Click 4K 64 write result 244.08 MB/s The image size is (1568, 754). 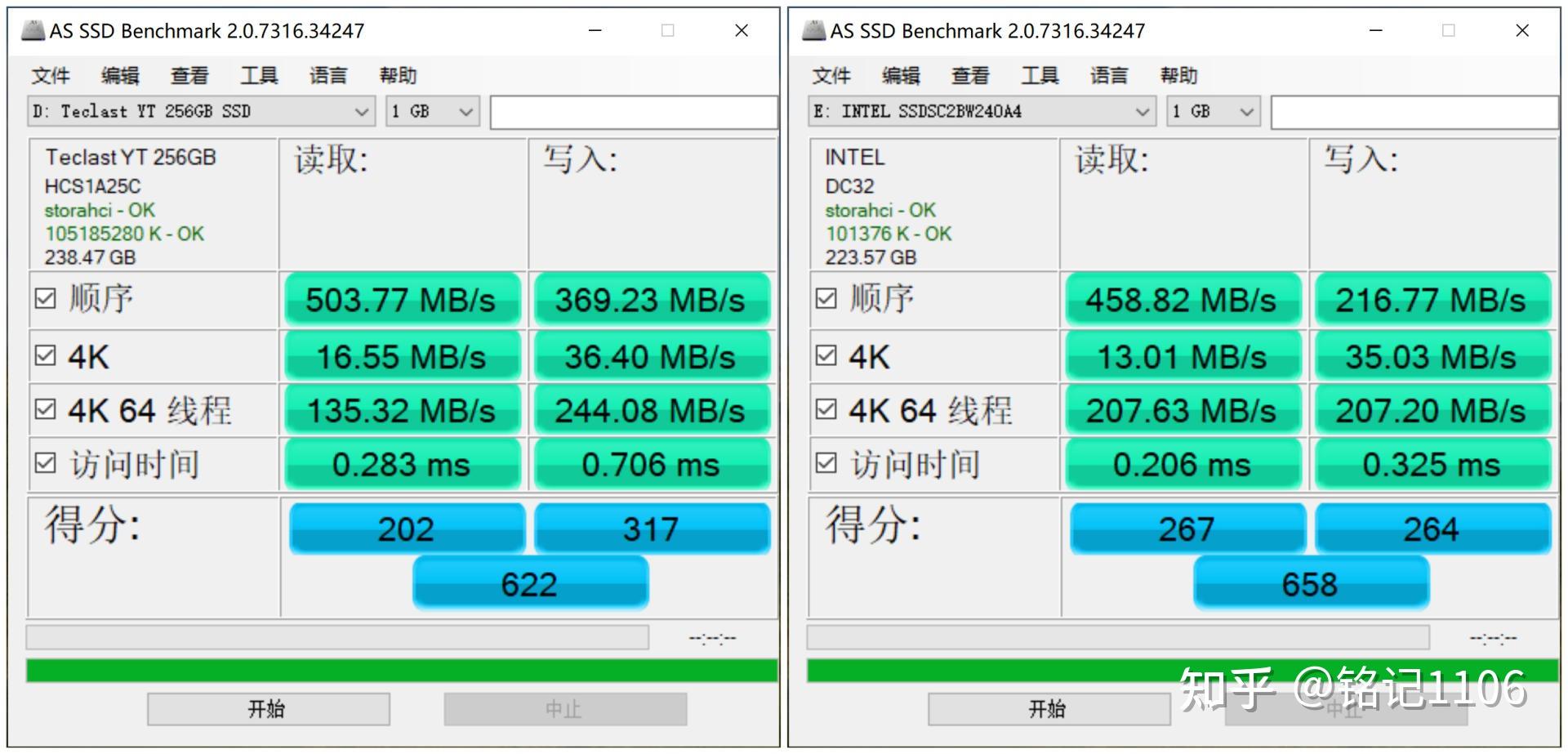coord(652,410)
